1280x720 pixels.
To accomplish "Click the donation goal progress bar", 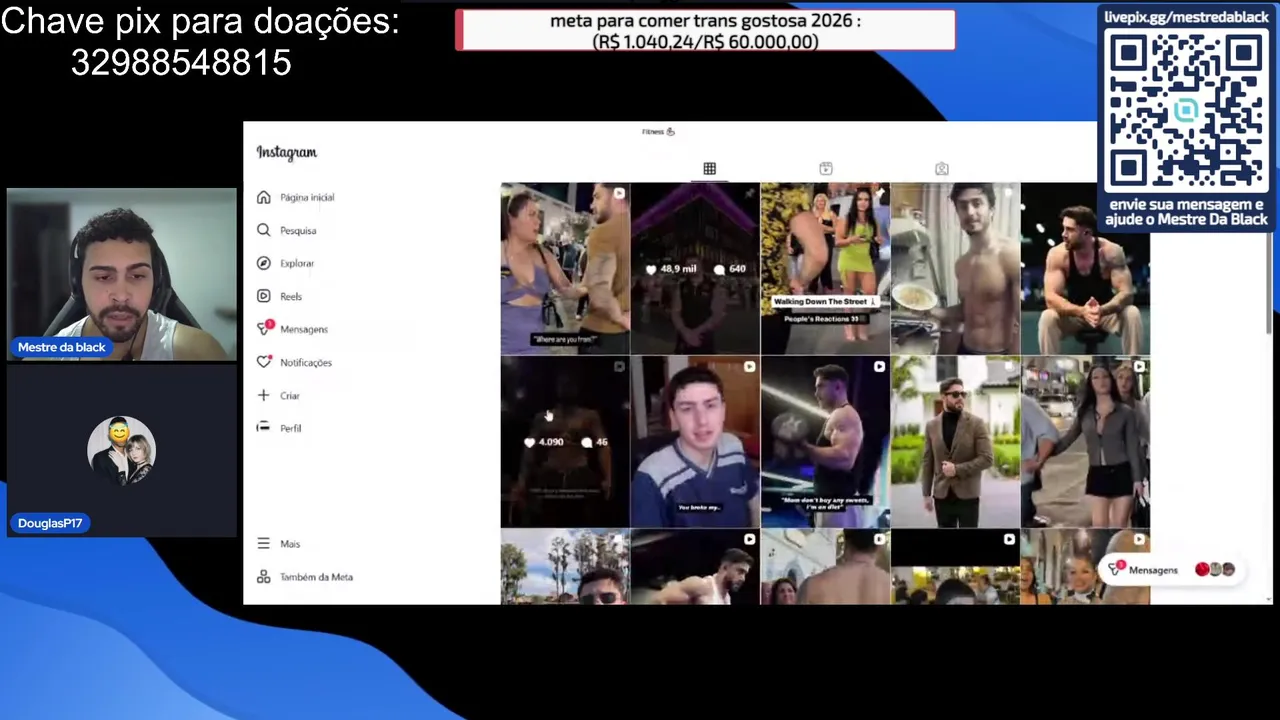I will coord(705,30).
